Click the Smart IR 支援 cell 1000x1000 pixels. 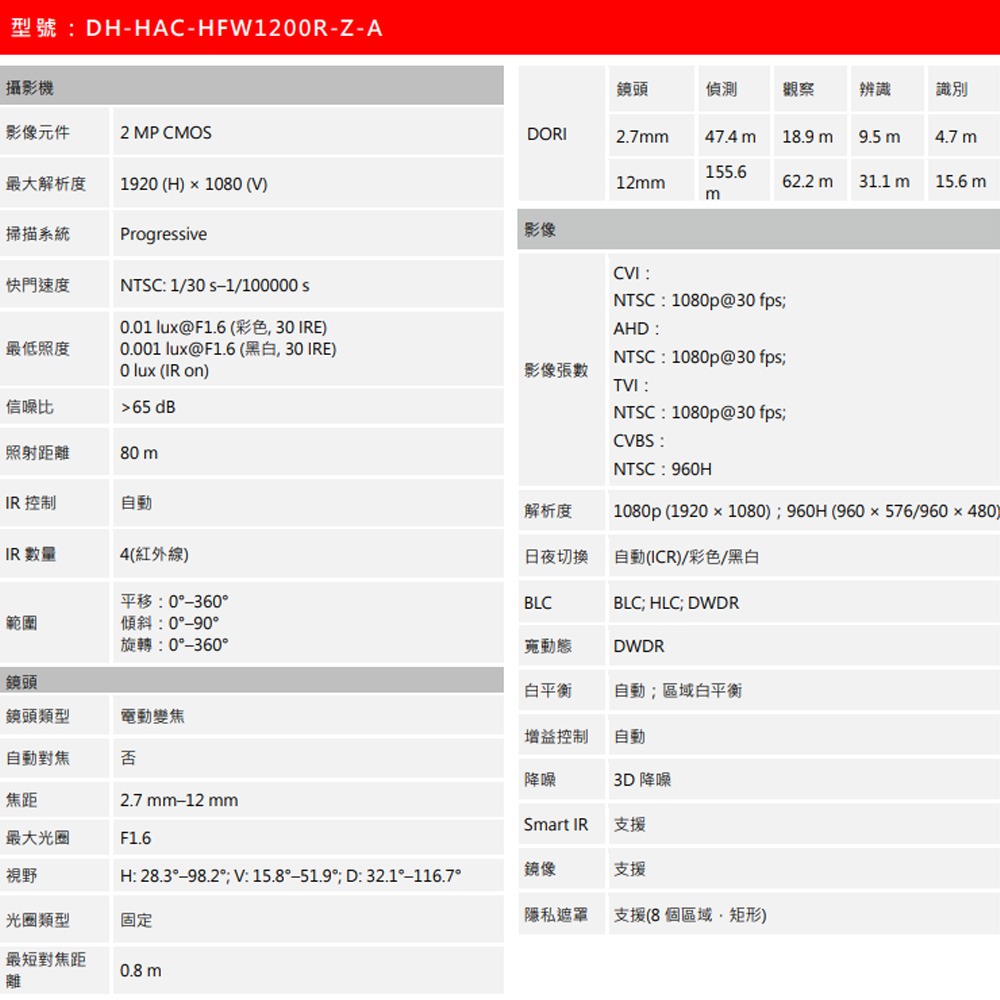(630, 823)
